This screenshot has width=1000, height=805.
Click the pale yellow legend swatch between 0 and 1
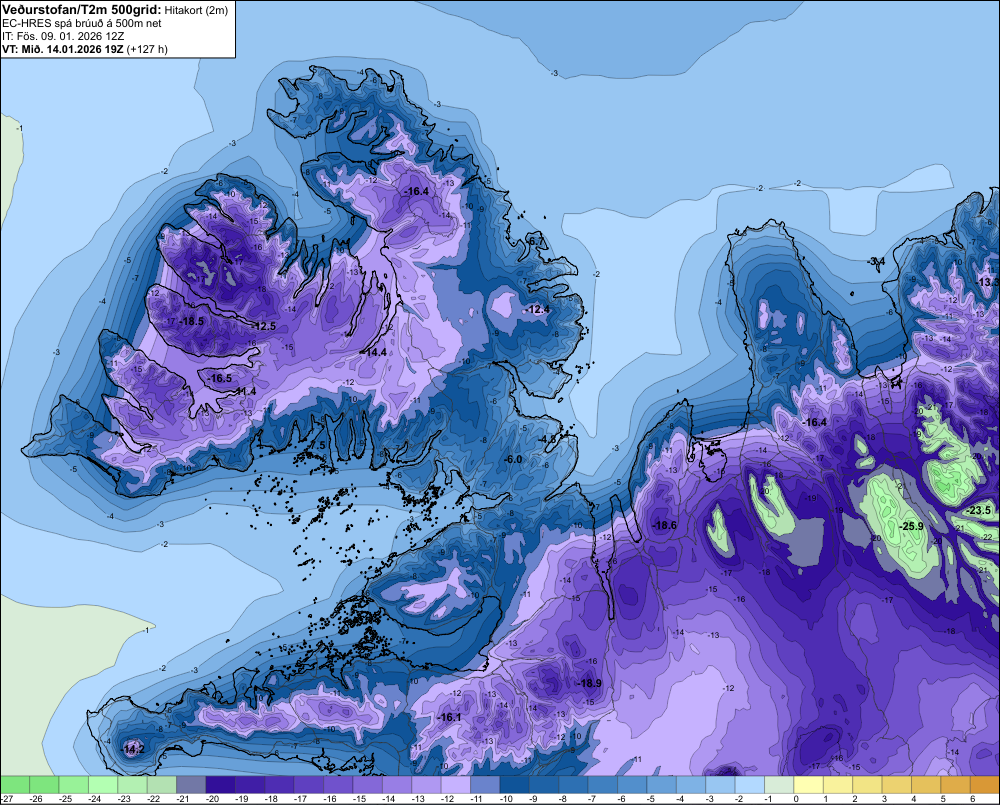(807, 785)
